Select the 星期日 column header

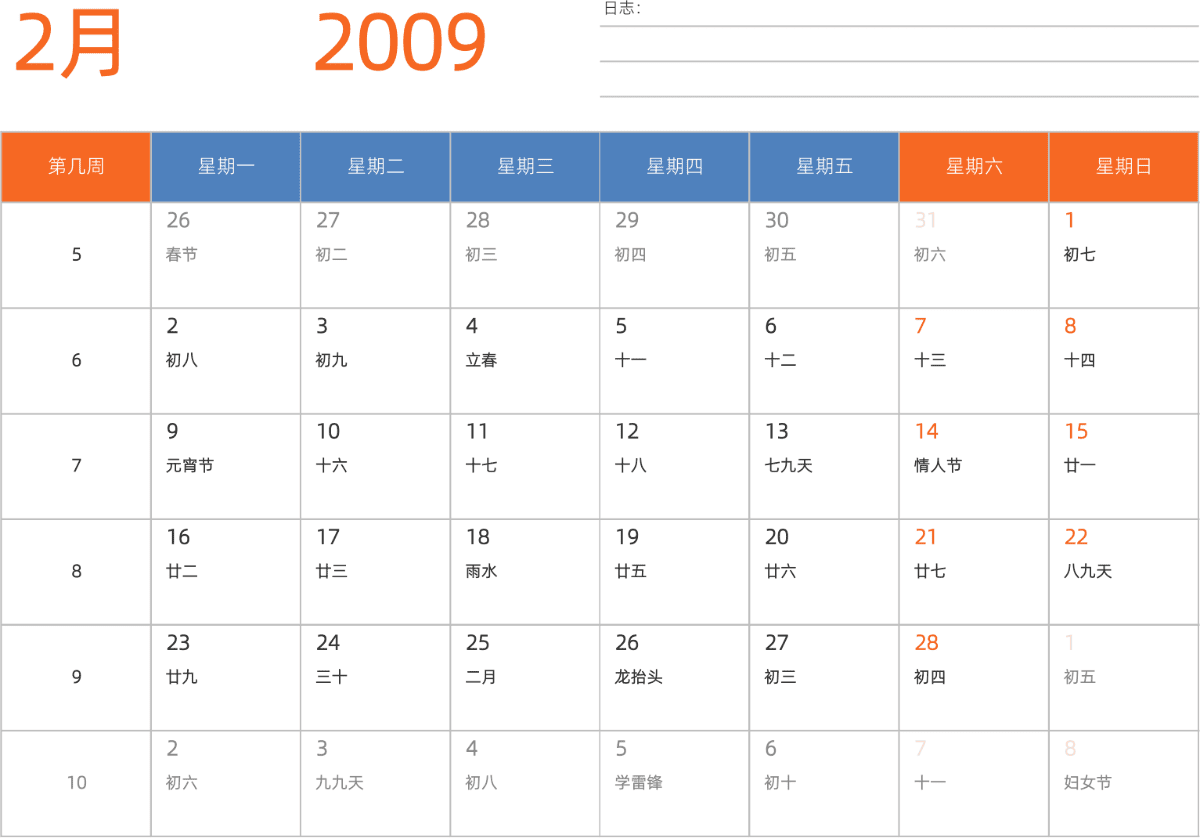coord(1124,167)
